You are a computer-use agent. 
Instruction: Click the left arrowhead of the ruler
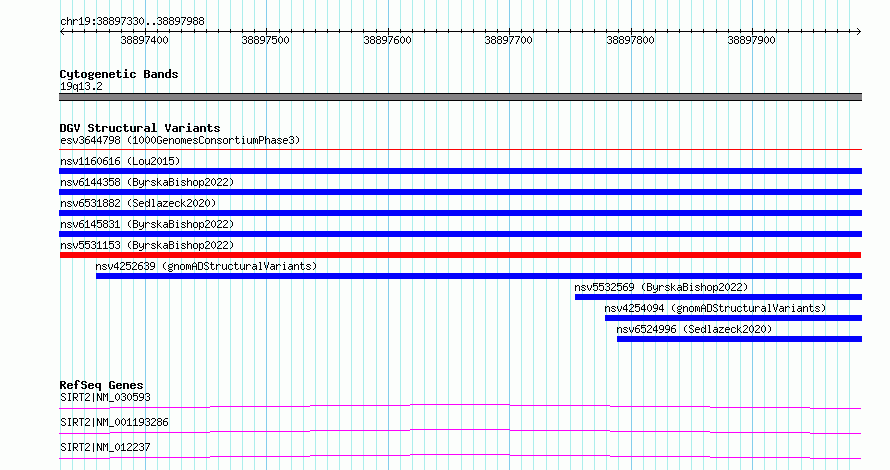tap(62, 32)
